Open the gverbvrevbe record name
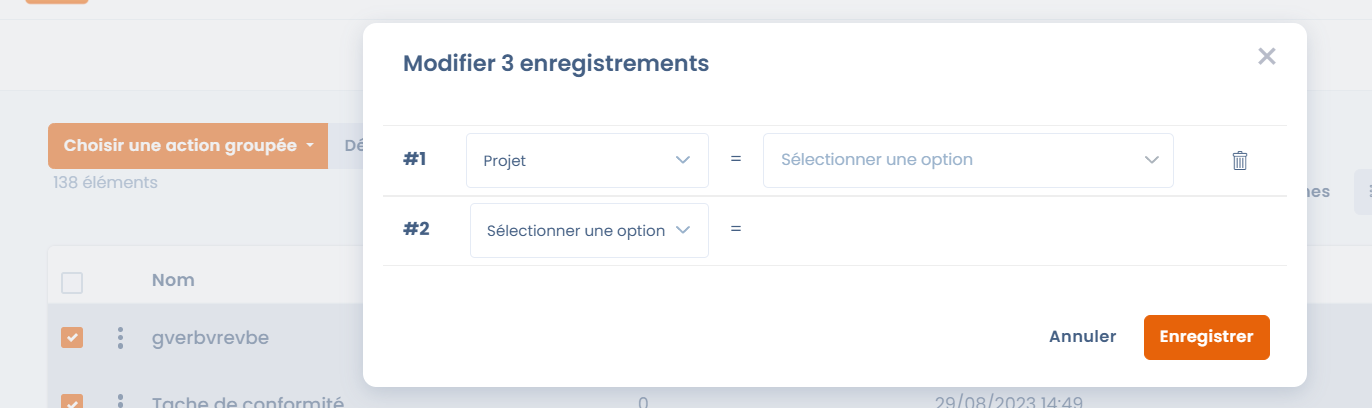The image size is (1372, 408). click(x=210, y=338)
